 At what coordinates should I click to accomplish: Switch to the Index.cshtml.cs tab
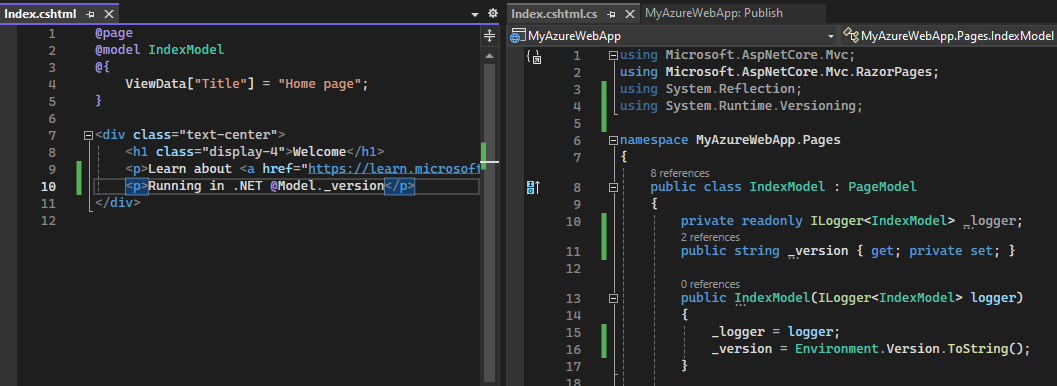[x=554, y=13]
